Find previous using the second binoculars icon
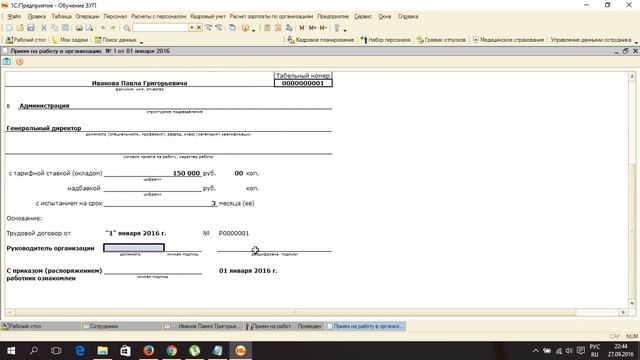Screen dimensions: 640x360 tap(219, 28)
